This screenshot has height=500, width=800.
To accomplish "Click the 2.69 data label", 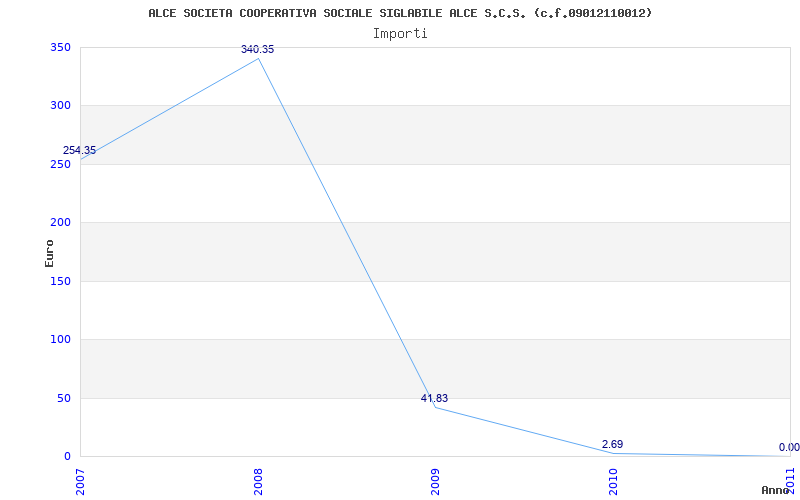I will pyautogui.click(x=612, y=444).
